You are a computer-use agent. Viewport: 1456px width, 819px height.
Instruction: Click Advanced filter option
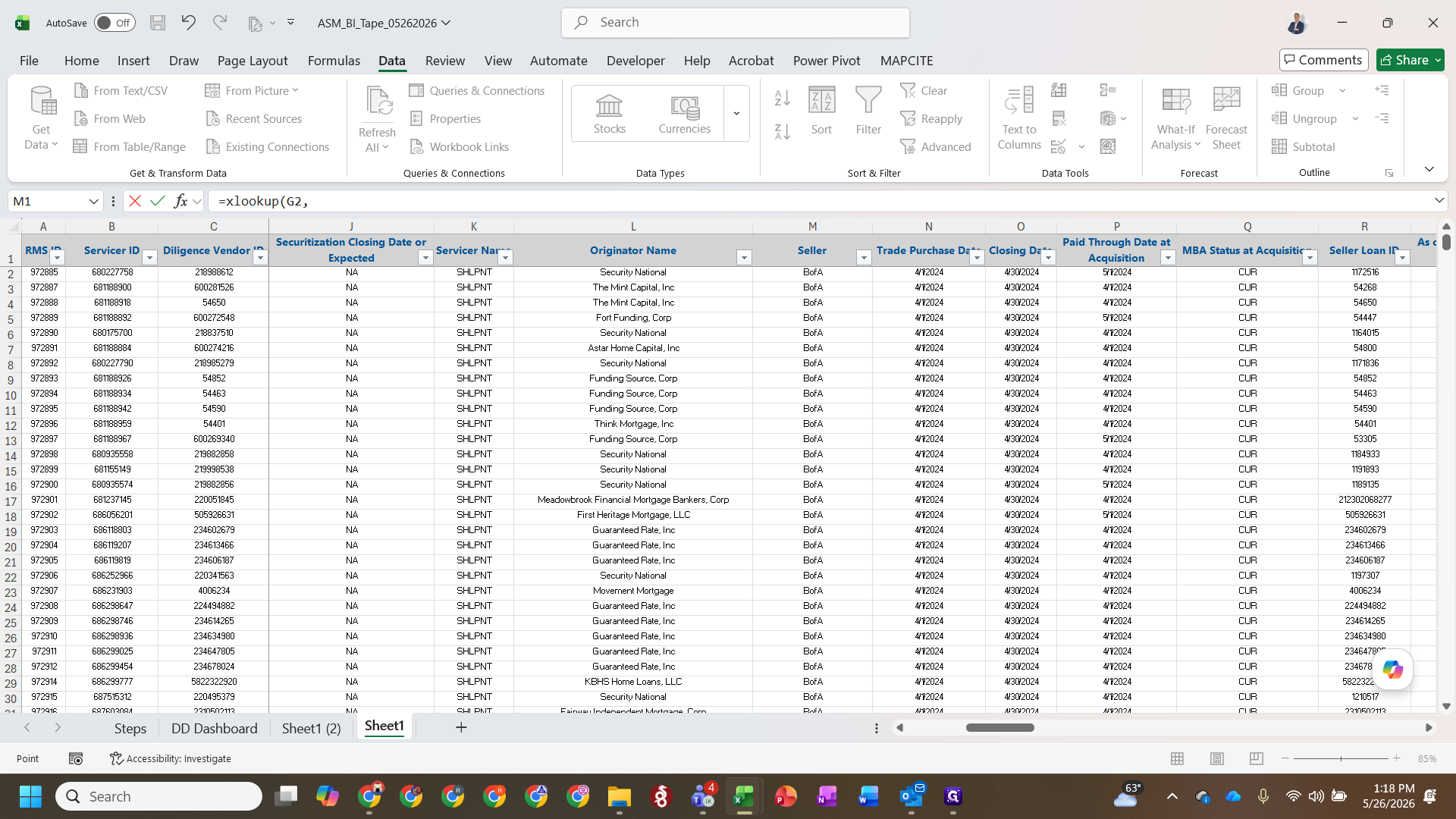935,146
